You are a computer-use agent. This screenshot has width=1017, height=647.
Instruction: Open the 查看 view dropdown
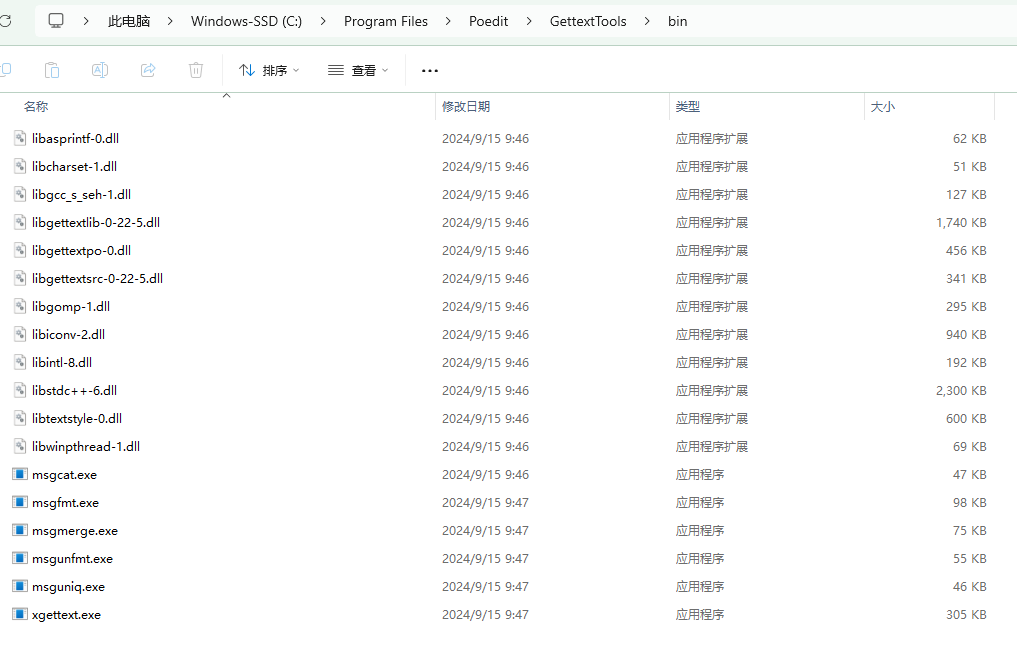coord(358,70)
